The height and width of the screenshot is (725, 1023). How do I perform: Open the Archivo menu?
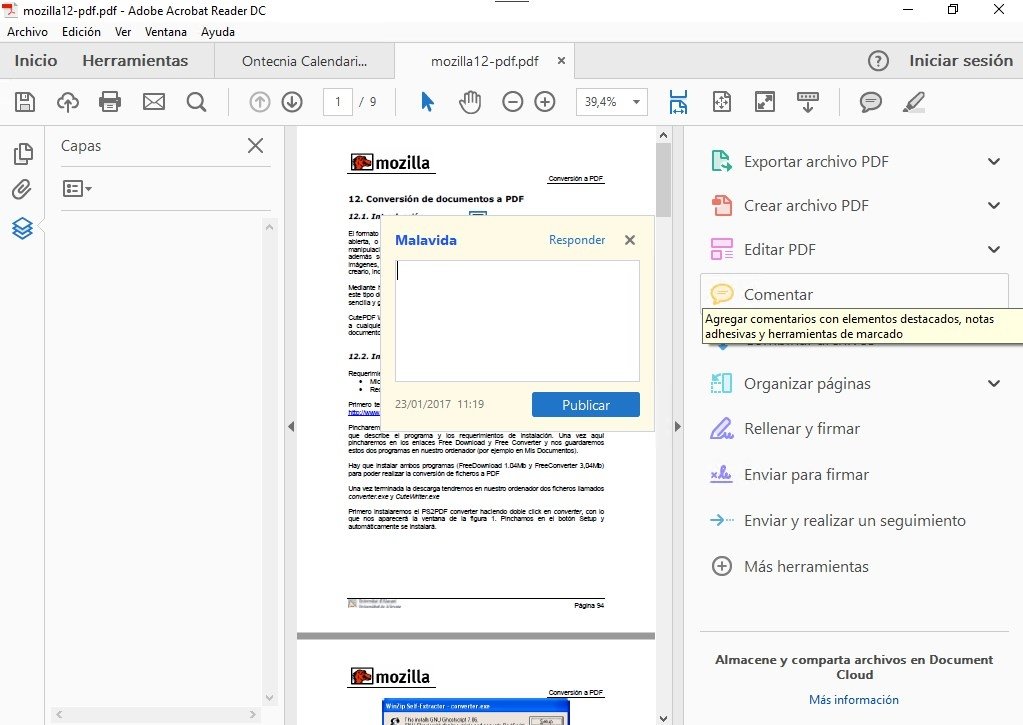tap(27, 31)
